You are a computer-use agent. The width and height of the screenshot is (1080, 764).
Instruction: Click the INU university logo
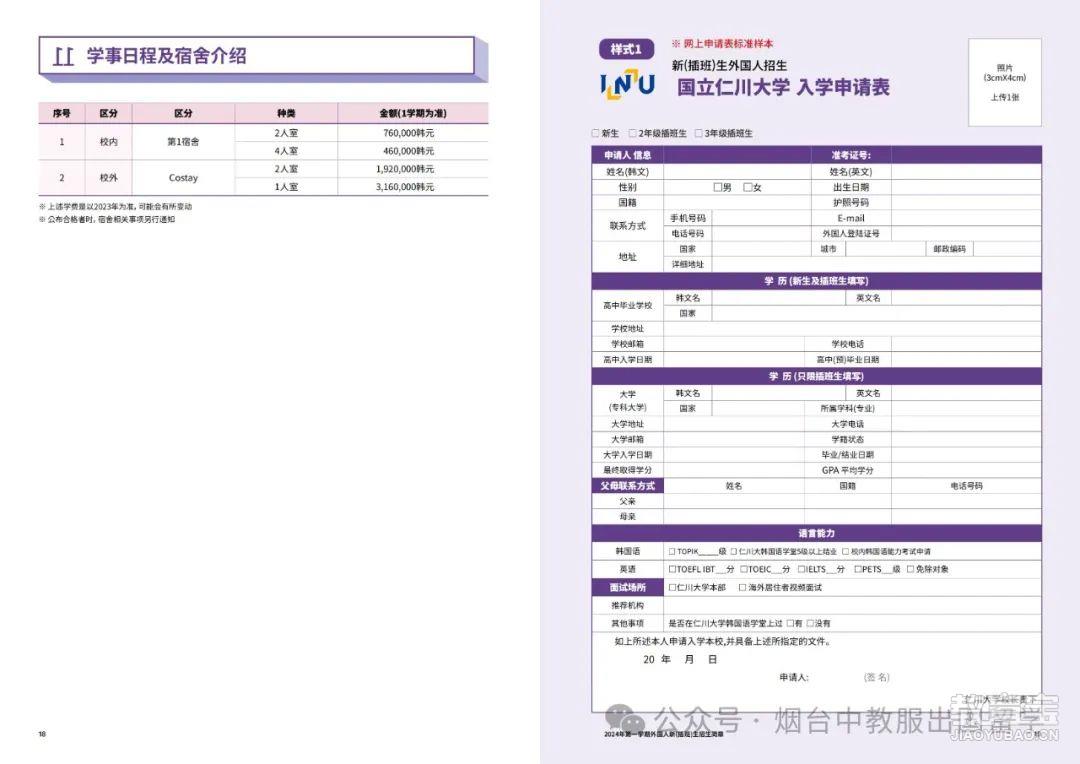click(627, 84)
